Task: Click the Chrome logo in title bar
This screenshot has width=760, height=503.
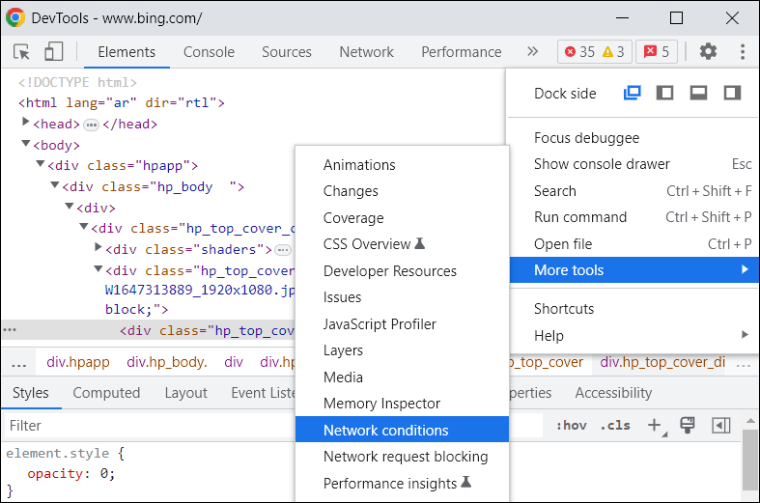Action: (15, 17)
